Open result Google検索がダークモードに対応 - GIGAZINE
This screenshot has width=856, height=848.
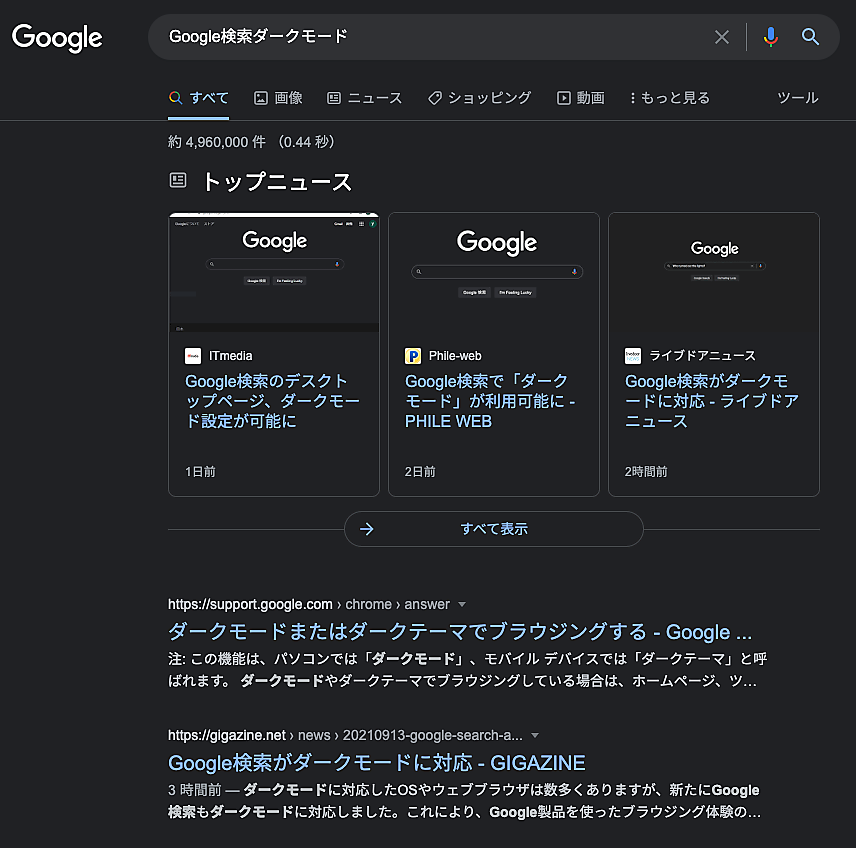pos(377,763)
